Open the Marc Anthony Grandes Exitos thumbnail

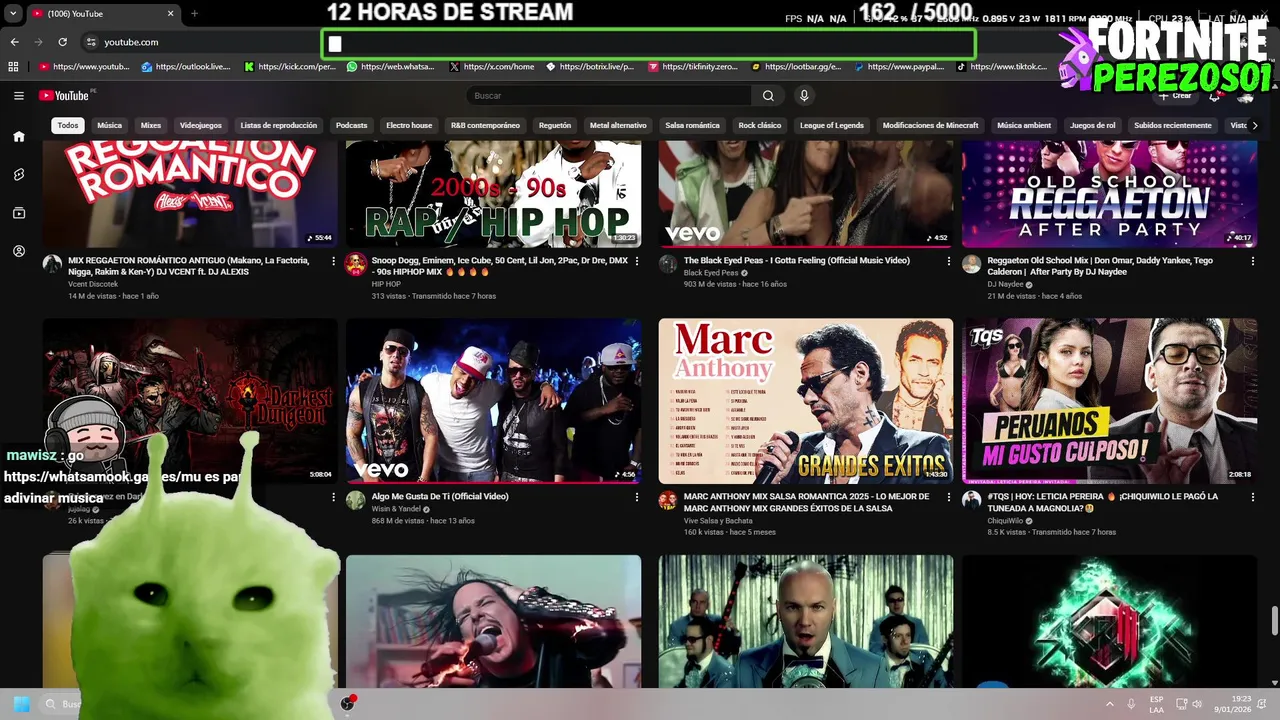coord(806,401)
